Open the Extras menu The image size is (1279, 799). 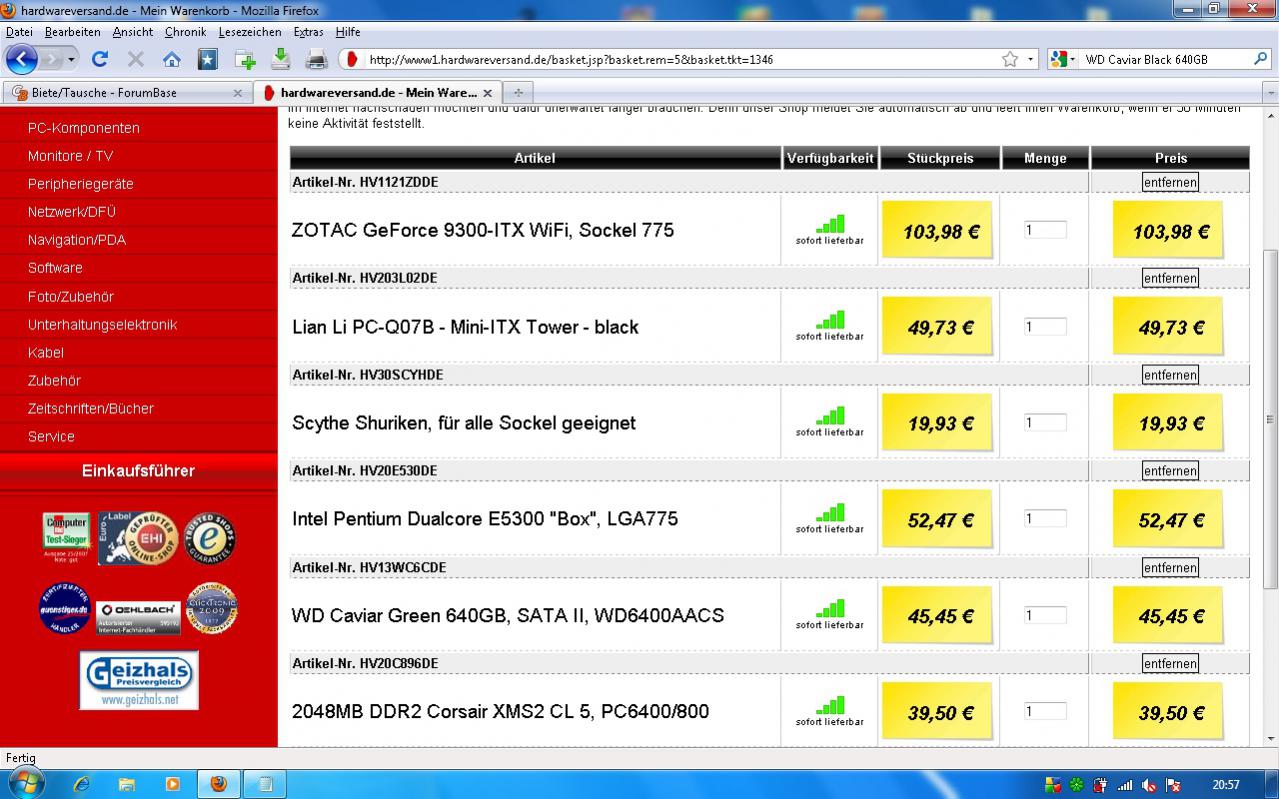[308, 32]
